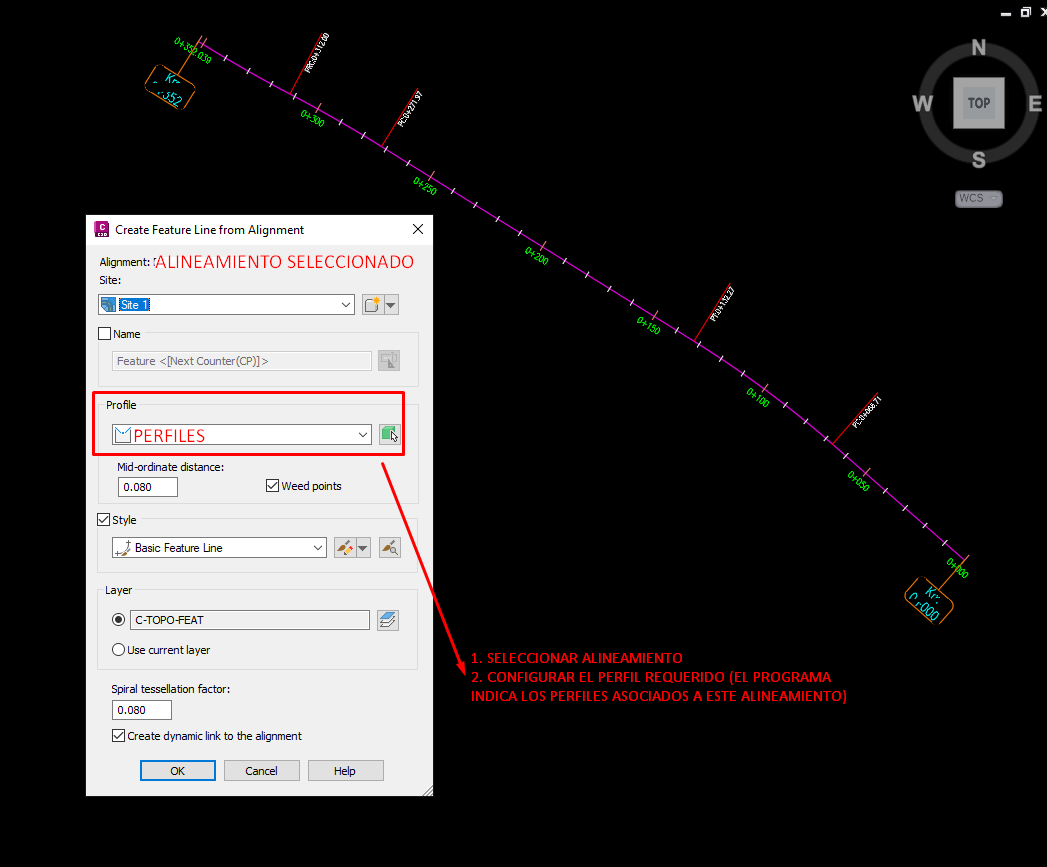1047x867 pixels.
Task: Open the style preview magnifier icon
Action: click(390, 547)
